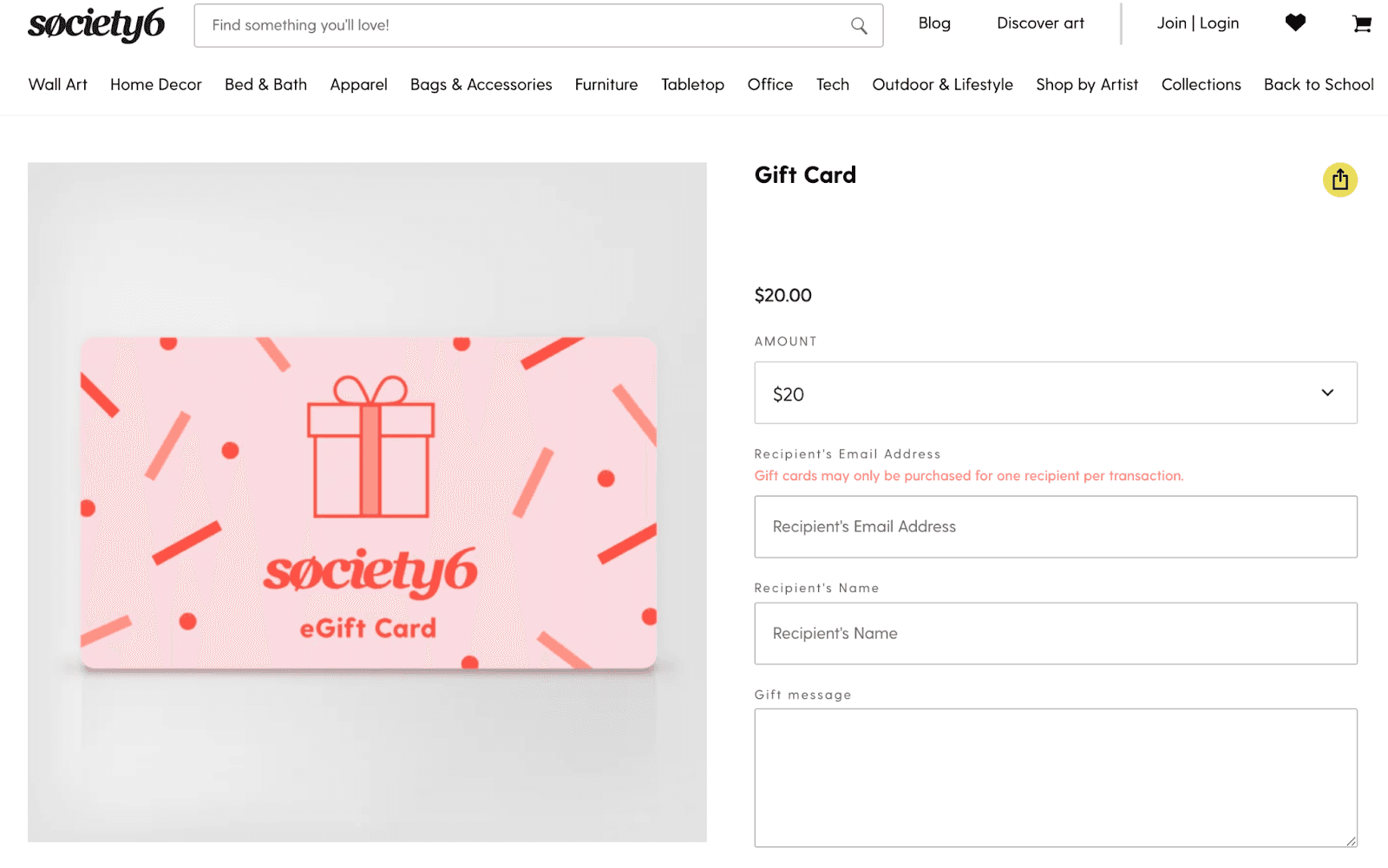Screen dimensions: 1388x868
Task: Open the Wall Art menu
Action: 57,84
